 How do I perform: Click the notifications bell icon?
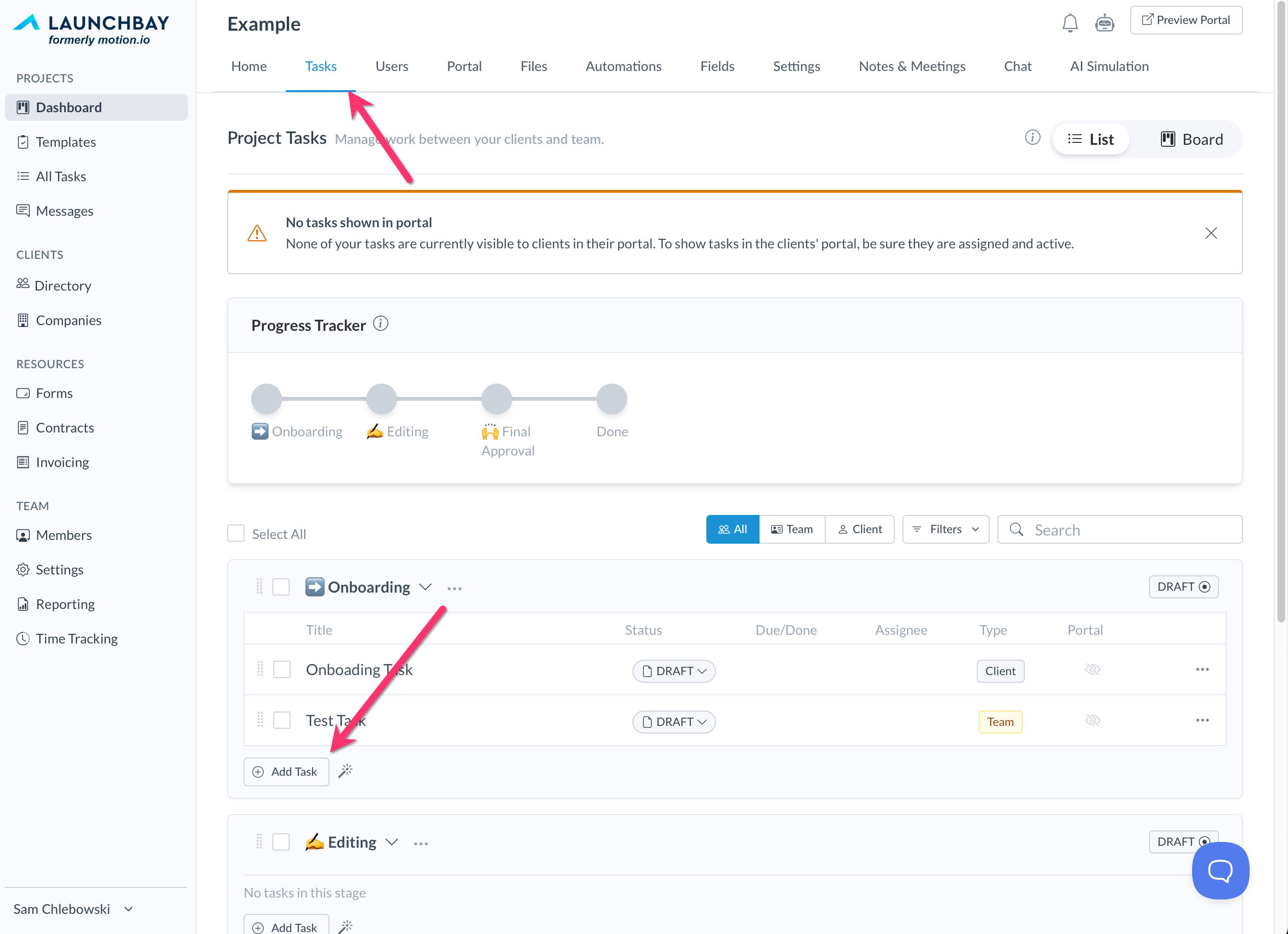pos(1069,23)
